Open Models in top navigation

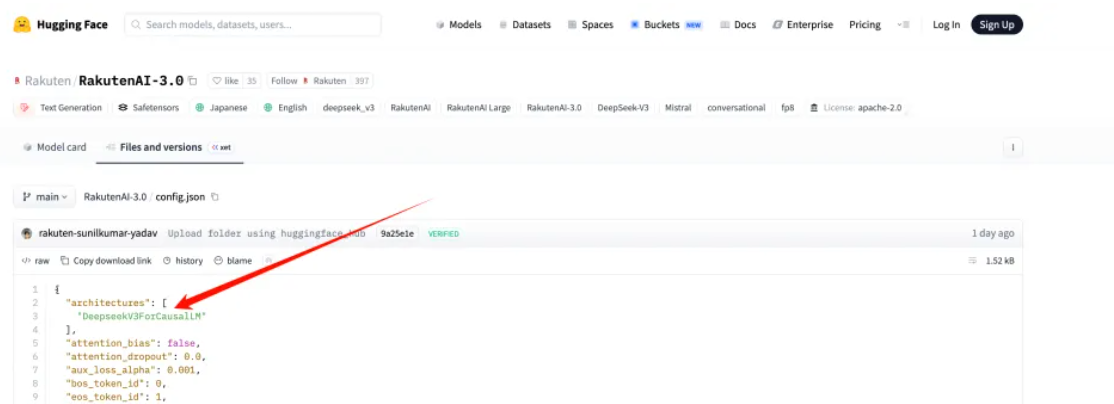click(459, 25)
